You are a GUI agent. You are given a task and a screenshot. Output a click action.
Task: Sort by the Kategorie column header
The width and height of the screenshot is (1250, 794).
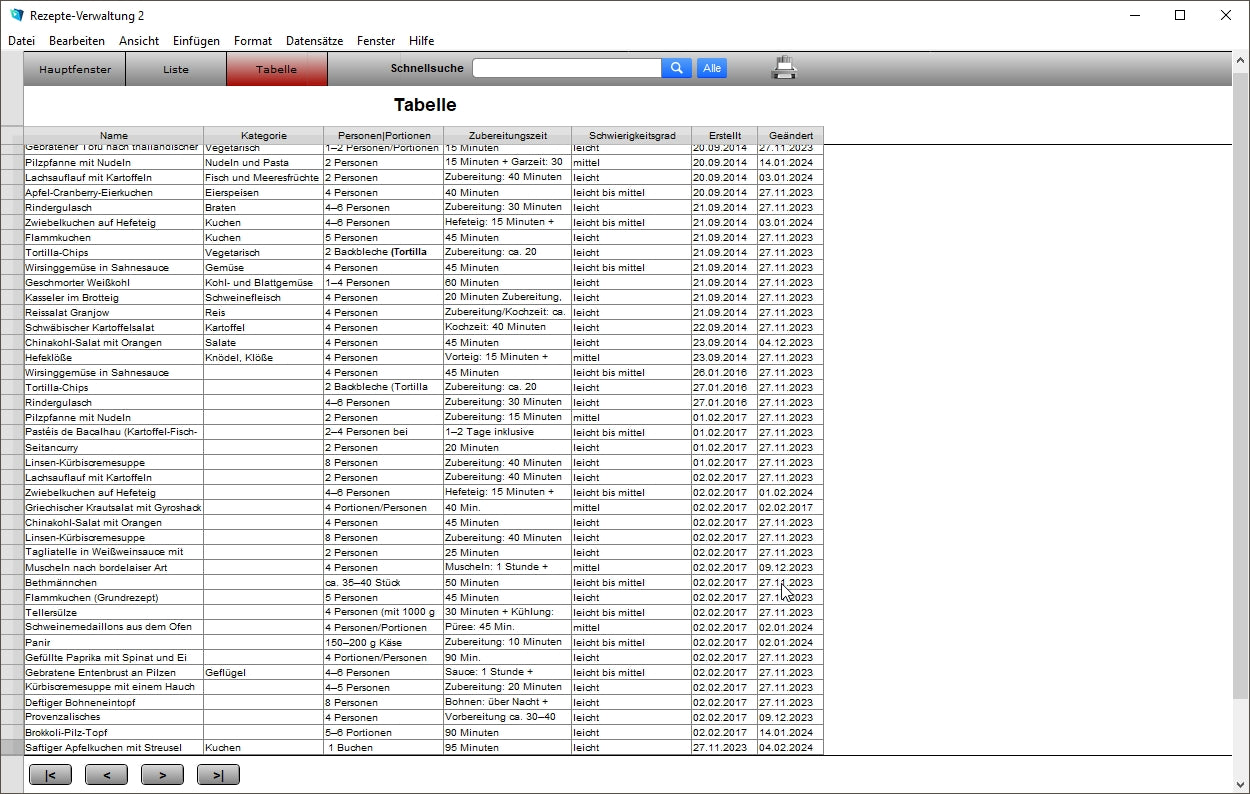263,135
